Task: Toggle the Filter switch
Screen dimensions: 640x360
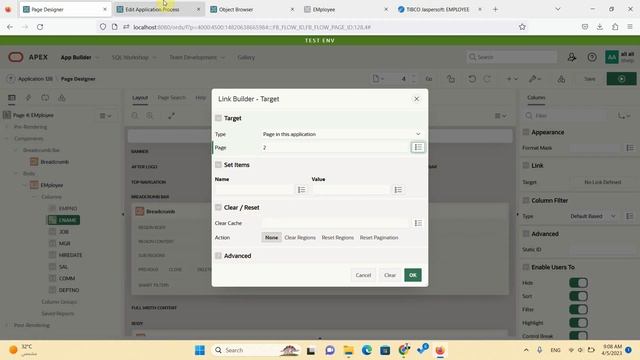Action: [578, 309]
